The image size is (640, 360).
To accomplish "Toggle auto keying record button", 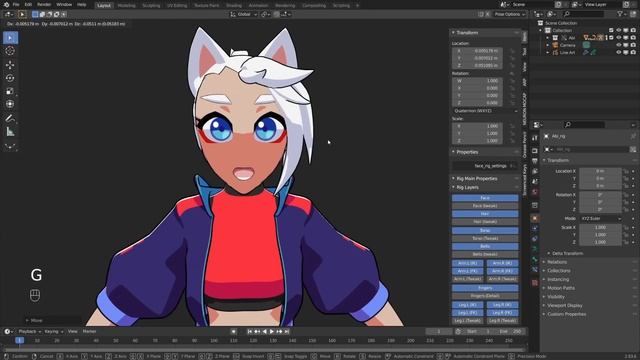I will pyautogui.click(x=233, y=331).
